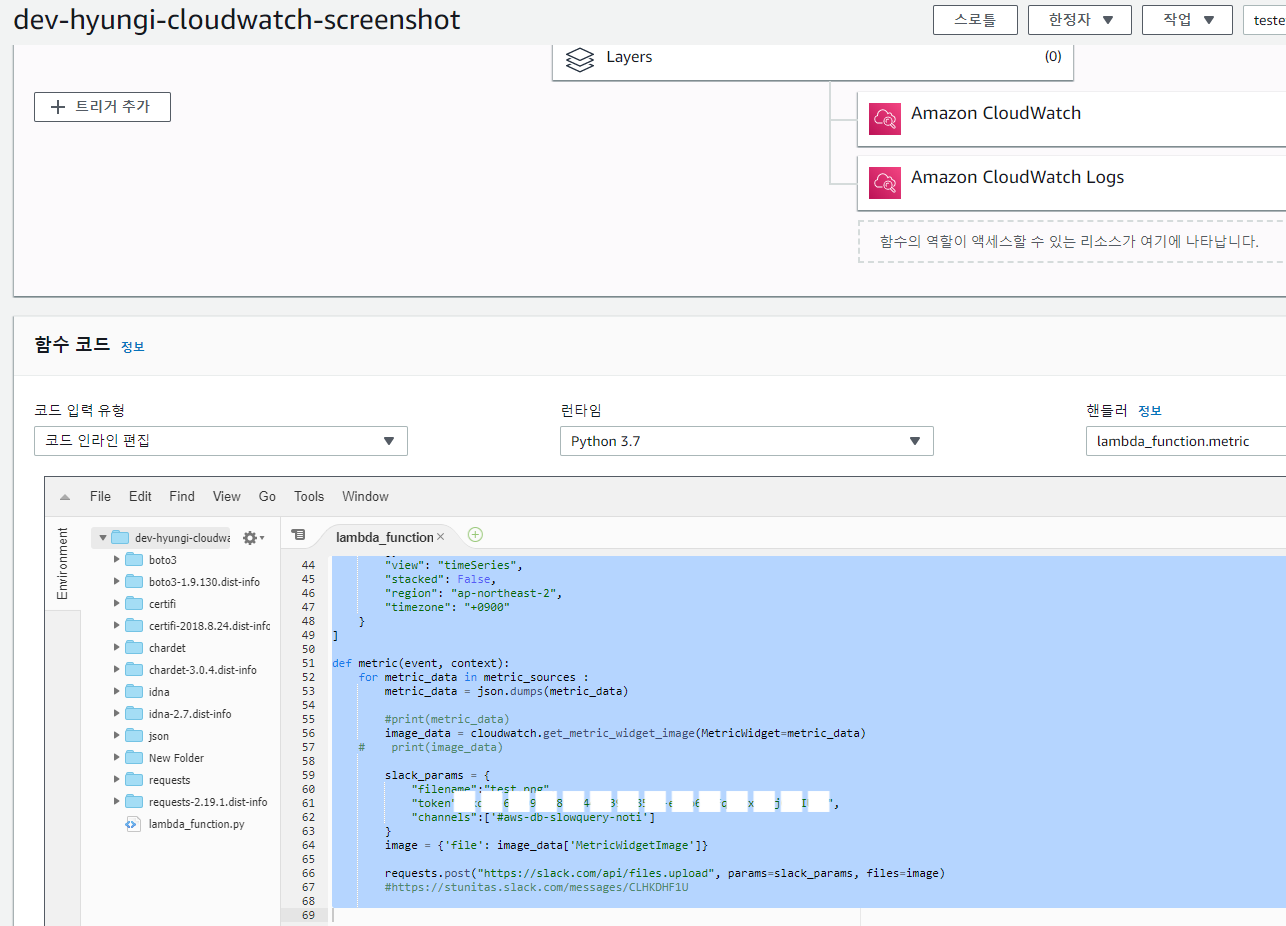
Task: Click the Amazon CloudWatch service icon
Action: pos(884,119)
